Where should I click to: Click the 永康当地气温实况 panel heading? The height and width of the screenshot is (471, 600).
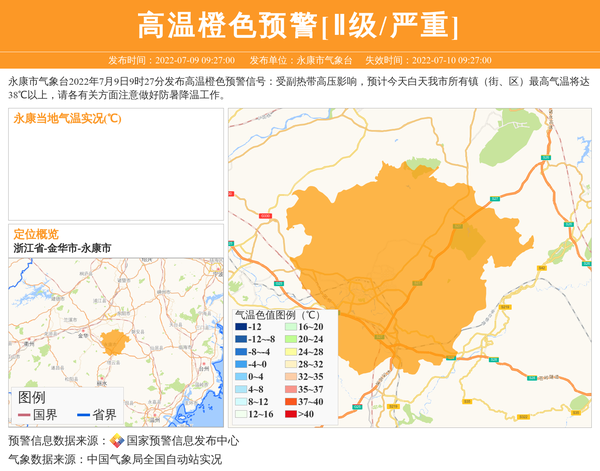(x=66, y=119)
